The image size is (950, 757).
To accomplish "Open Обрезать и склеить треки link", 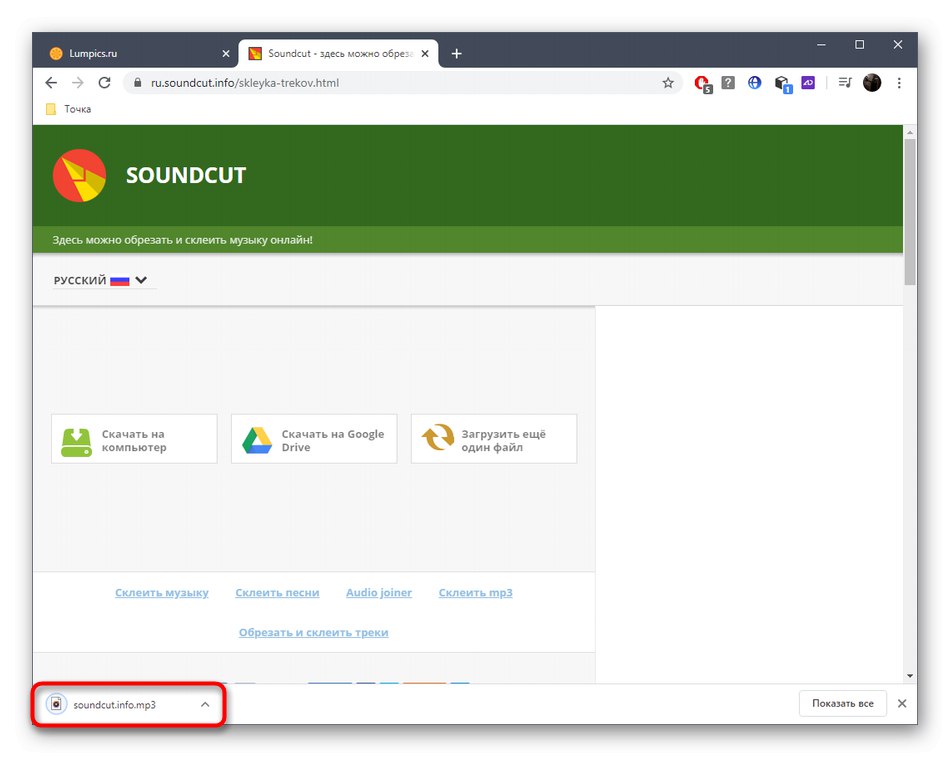I will pos(313,633).
